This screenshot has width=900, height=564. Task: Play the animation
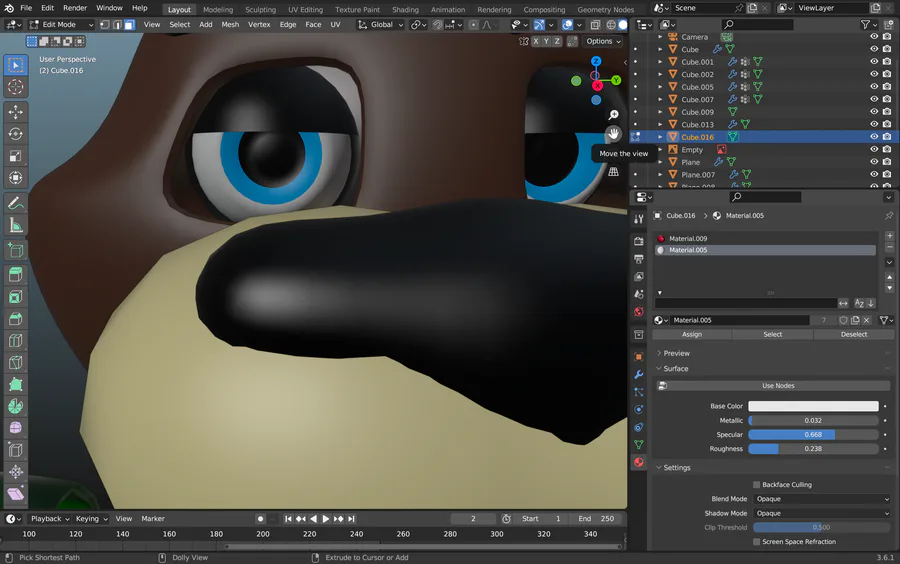(x=325, y=519)
